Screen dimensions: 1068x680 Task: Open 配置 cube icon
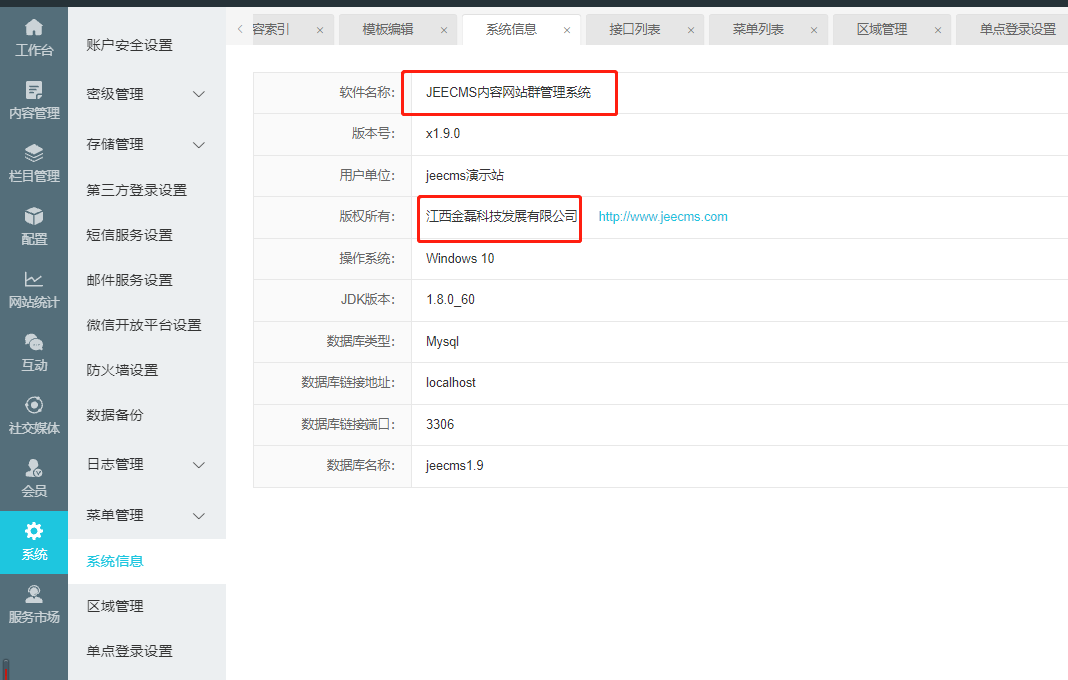pyautogui.click(x=33, y=216)
